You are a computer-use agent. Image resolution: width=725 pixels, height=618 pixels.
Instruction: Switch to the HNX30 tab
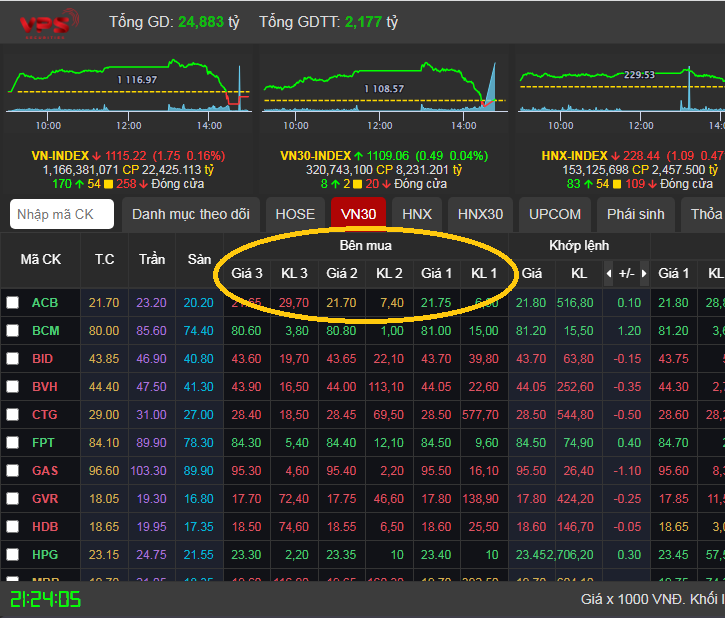point(480,214)
